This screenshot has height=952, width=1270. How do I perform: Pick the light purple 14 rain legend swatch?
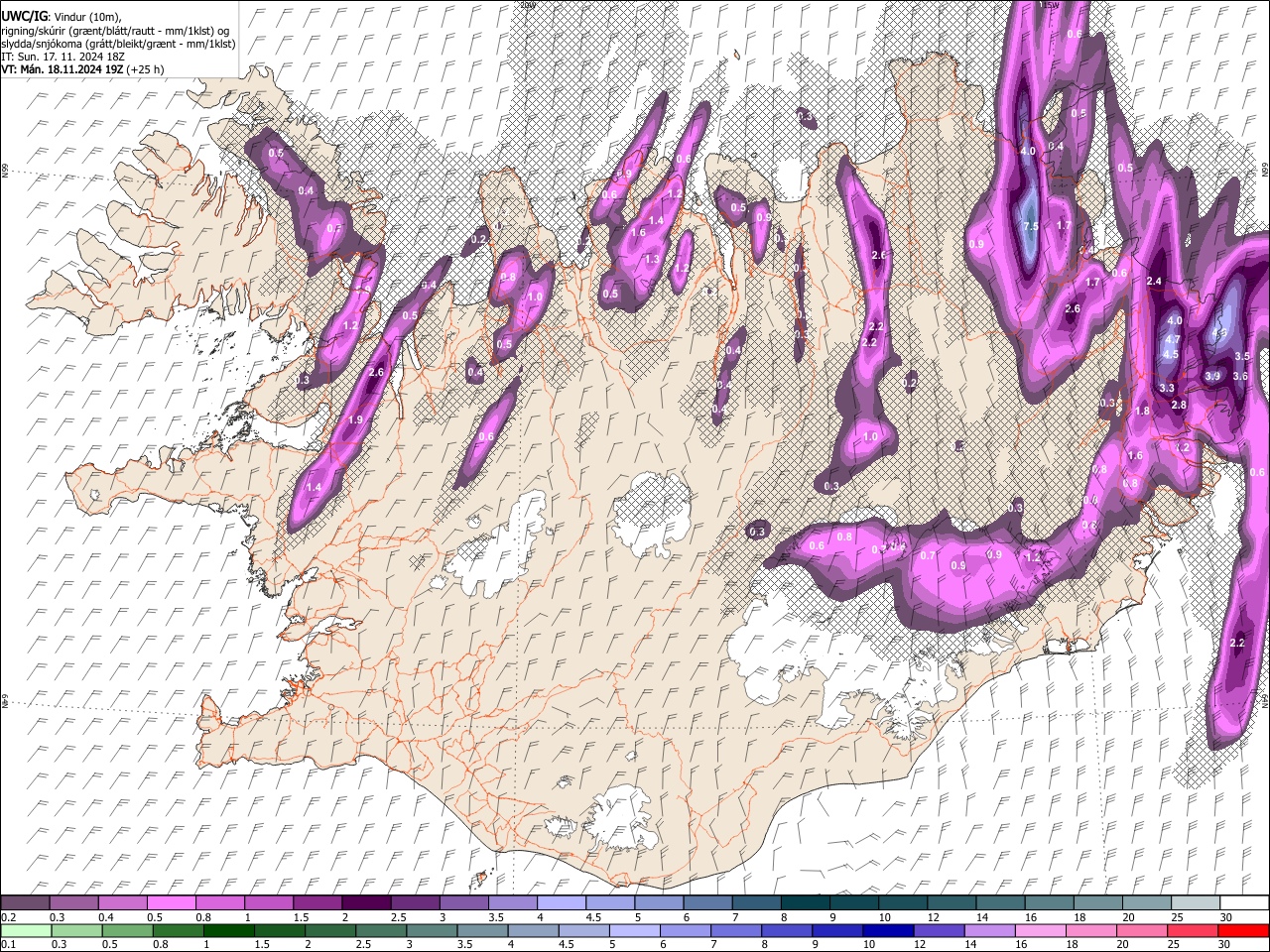coord(990,931)
